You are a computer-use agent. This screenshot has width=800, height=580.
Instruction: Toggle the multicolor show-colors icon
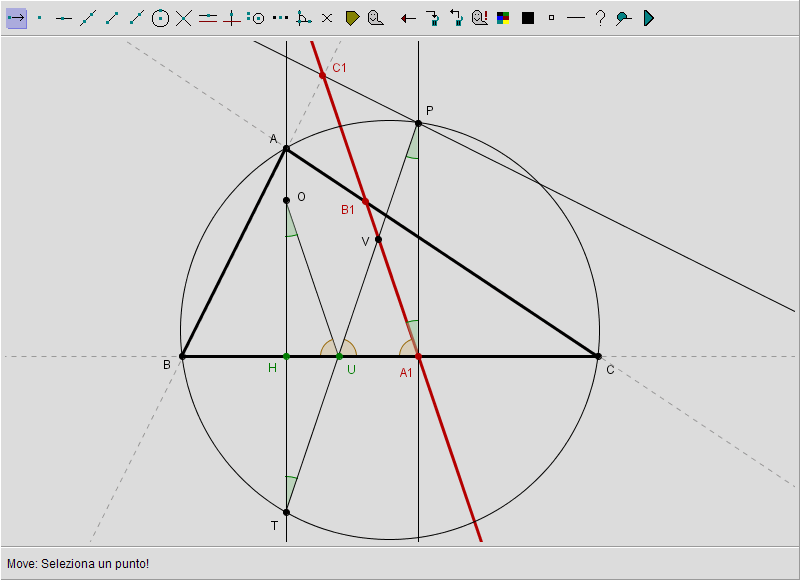503,18
